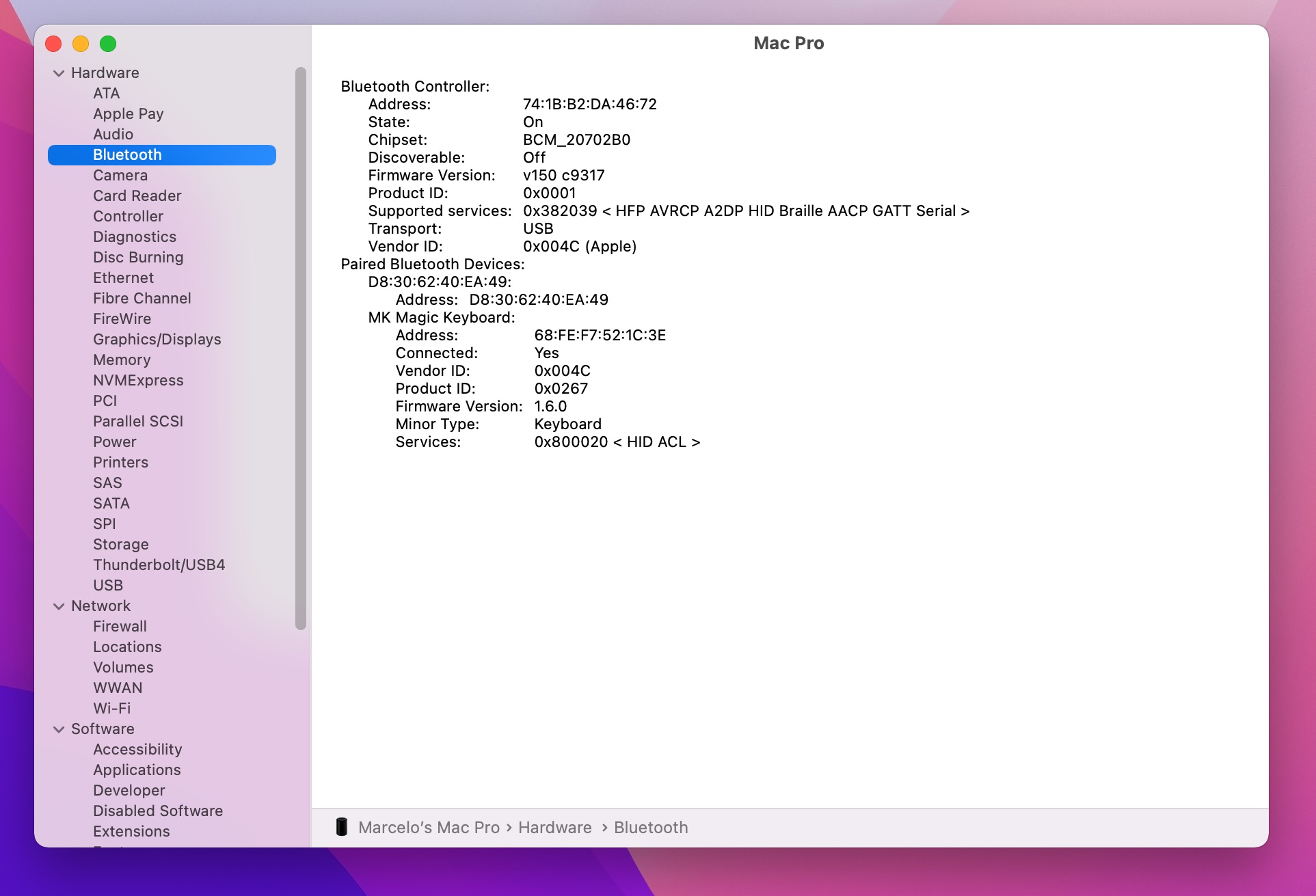The height and width of the screenshot is (896, 1316).
Task: Collapse the Software section chevron
Action: tap(59, 729)
